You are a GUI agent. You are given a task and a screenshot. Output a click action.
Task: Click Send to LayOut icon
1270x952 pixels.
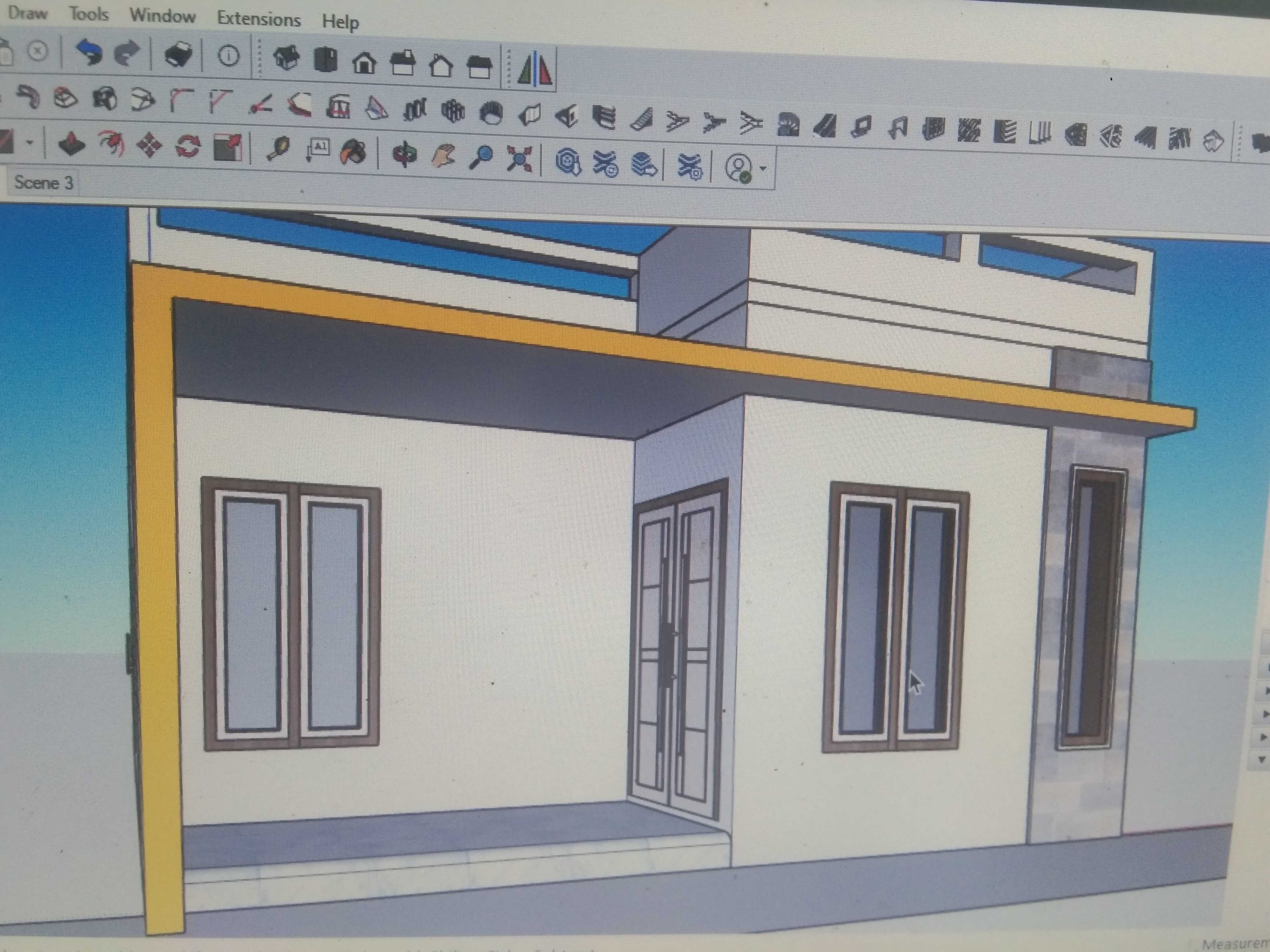point(644,164)
